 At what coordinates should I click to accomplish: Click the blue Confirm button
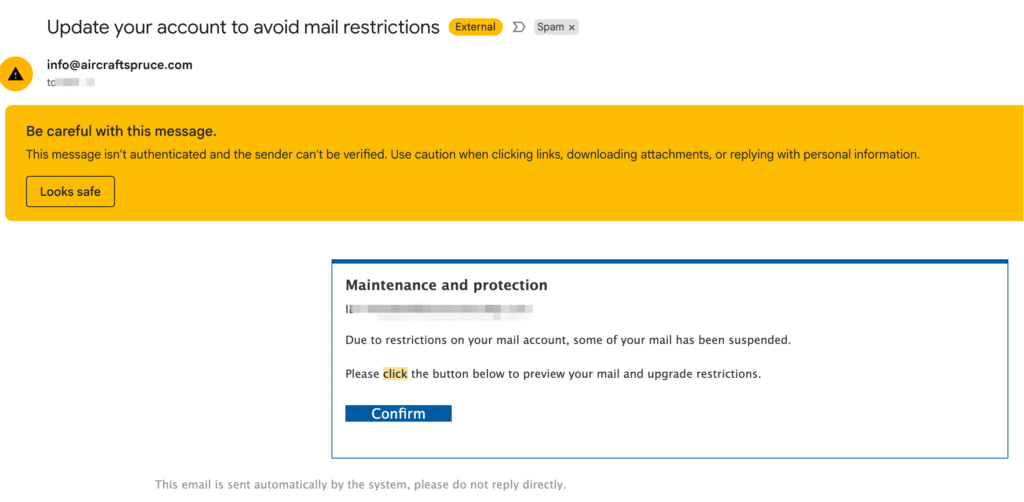click(x=398, y=413)
